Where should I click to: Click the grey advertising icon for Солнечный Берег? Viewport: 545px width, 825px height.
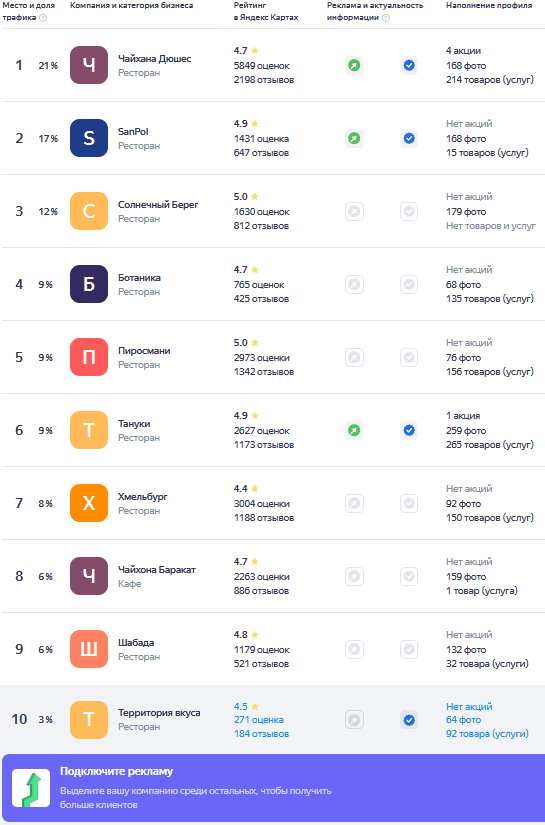[354, 212]
